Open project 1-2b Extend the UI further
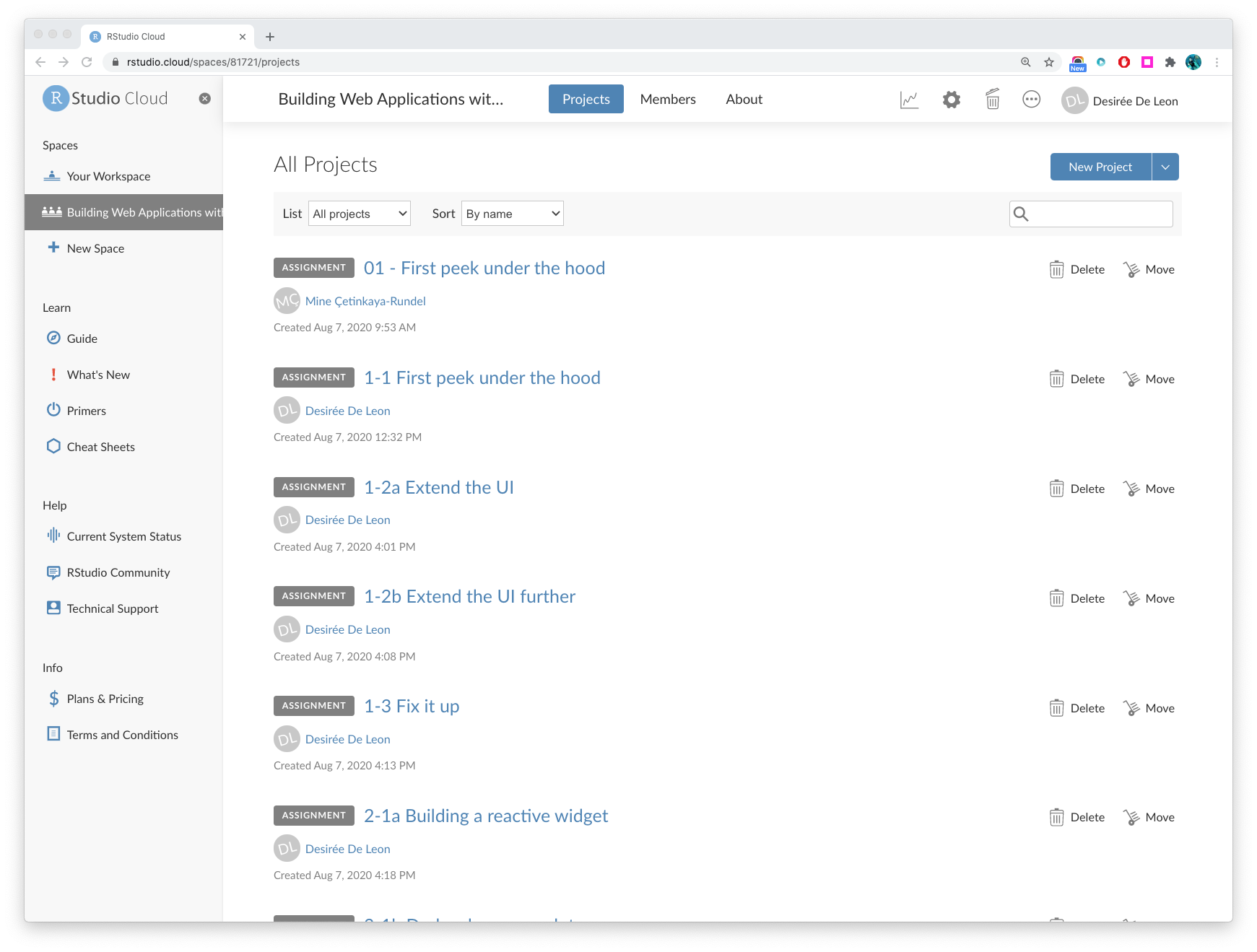 pos(470,597)
